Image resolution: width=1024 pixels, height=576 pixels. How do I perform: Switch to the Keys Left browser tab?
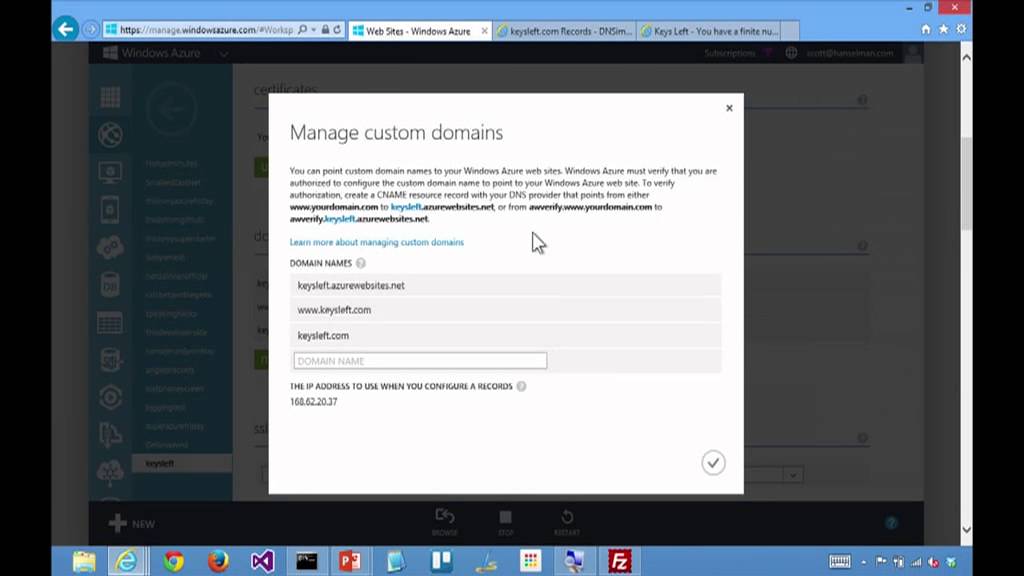(709, 31)
